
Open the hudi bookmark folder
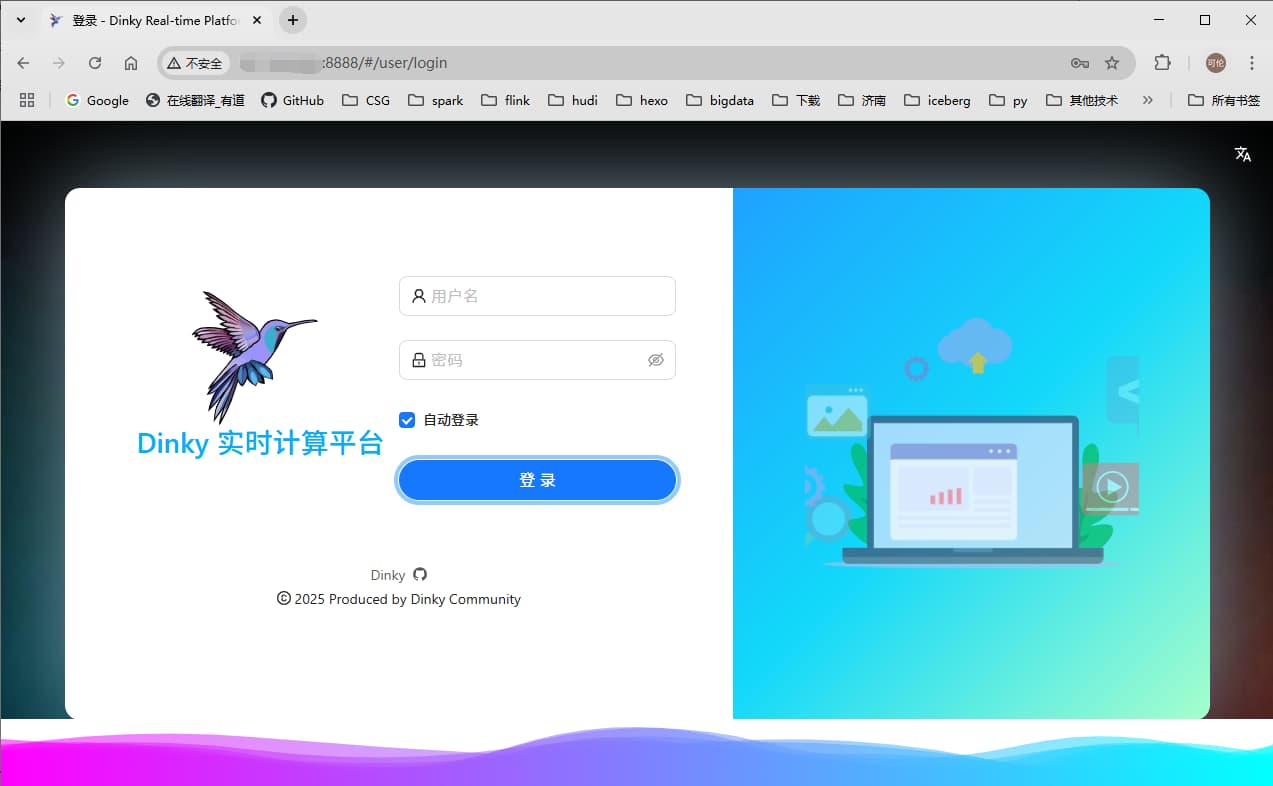(573, 100)
